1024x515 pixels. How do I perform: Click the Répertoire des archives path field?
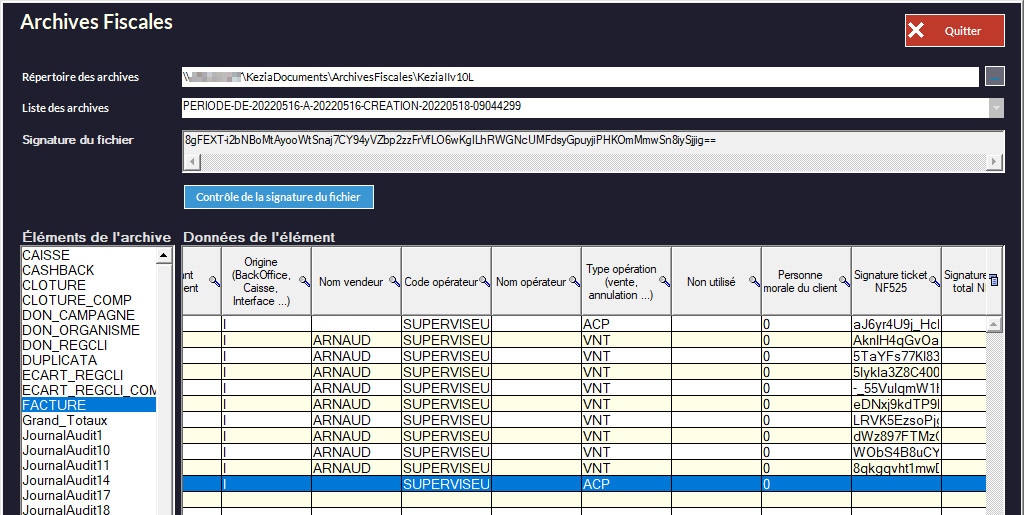tap(580, 77)
